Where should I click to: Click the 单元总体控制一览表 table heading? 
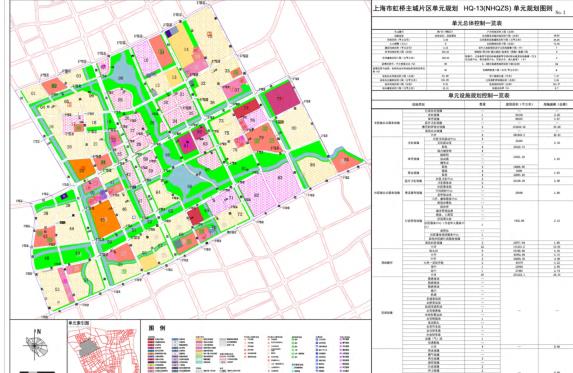tap(472, 23)
